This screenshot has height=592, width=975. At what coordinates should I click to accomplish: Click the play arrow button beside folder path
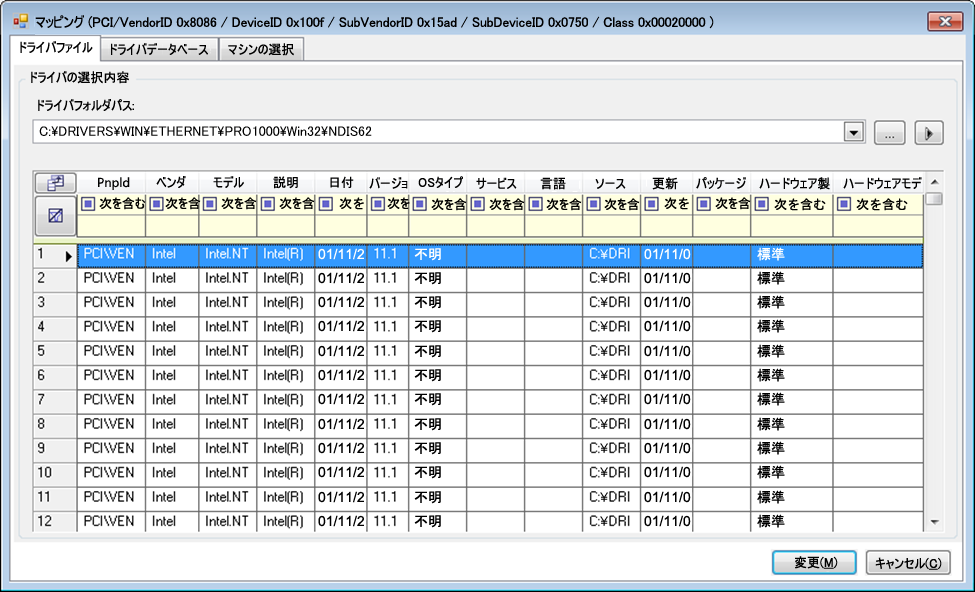point(929,132)
